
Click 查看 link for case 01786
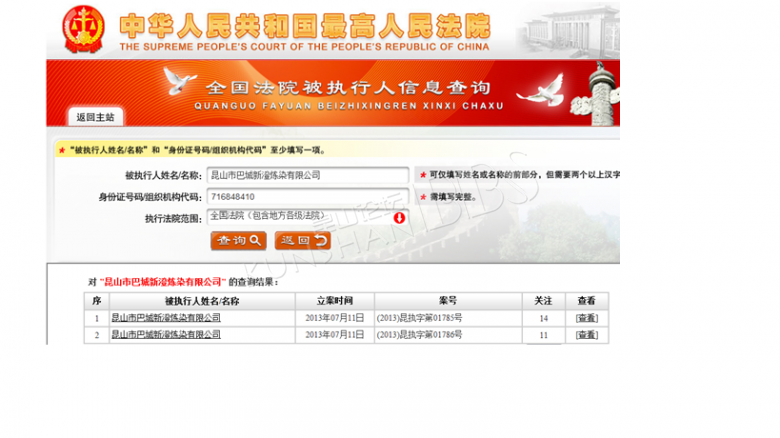click(x=586, y=335)
